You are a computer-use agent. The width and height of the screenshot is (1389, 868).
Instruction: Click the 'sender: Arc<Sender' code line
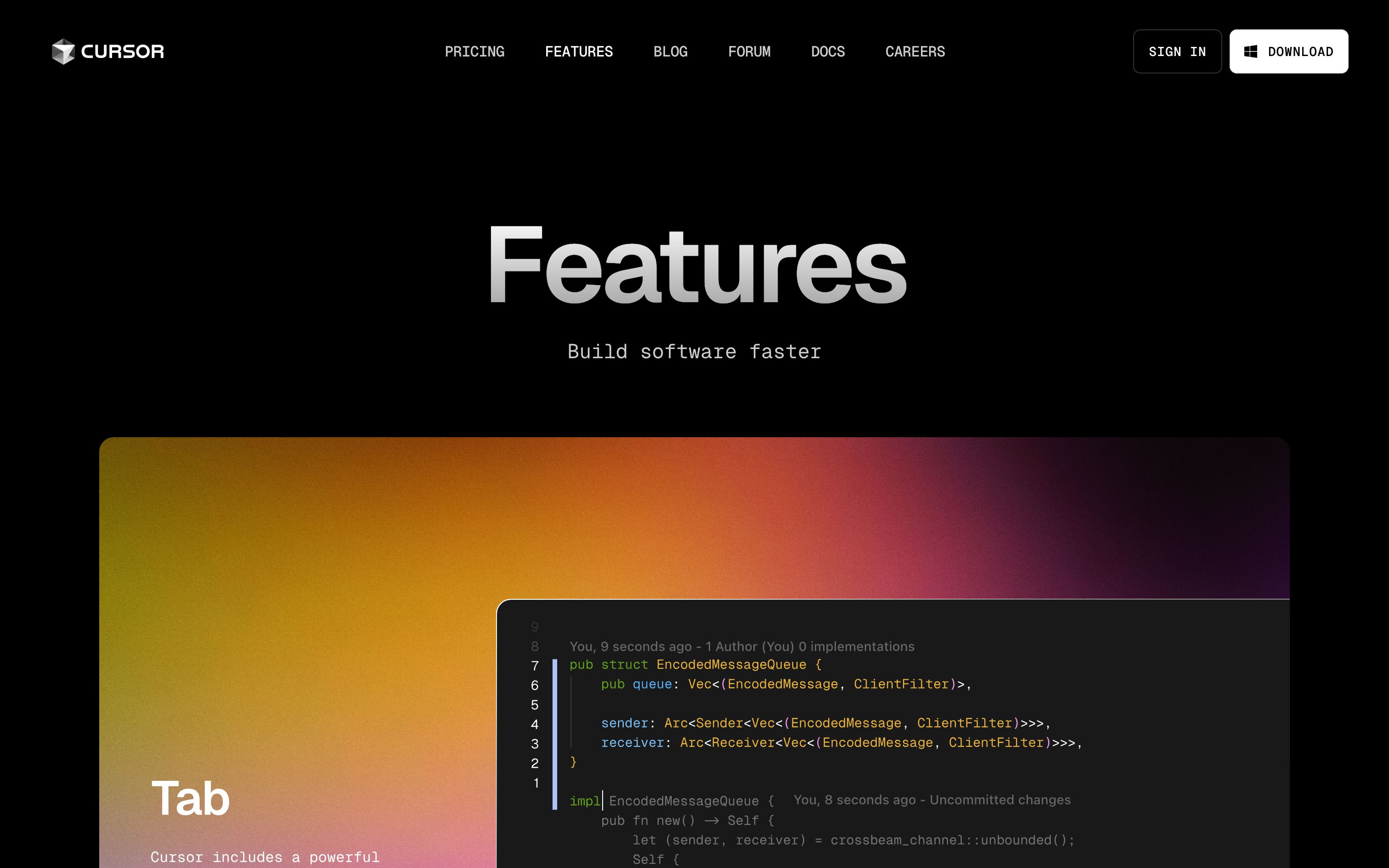(x=825, y=723)
